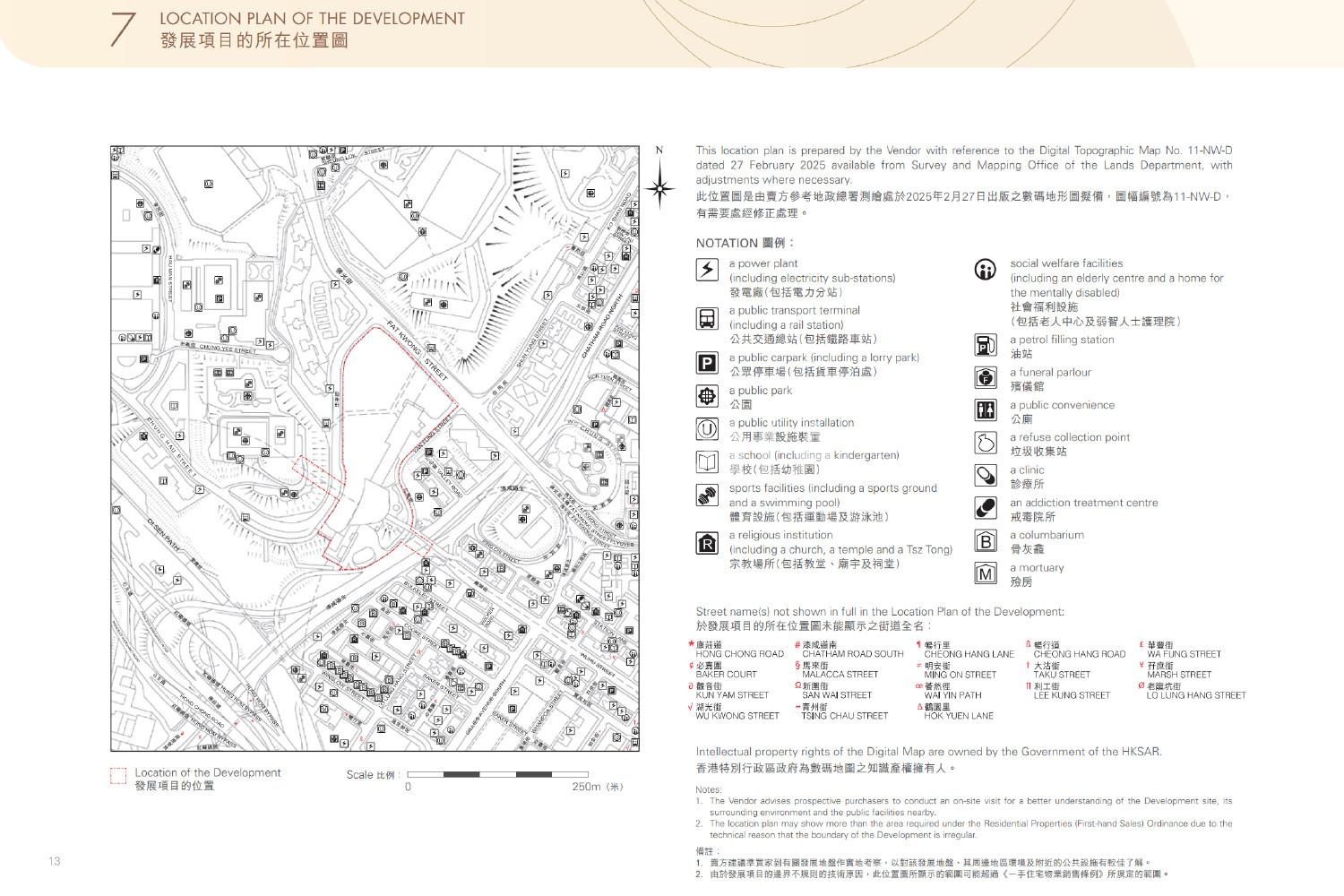
Task: Click 'CHATHAM ROAD SOUTH' street name entry
Action: pyautogui.click(x=853, y=654)
